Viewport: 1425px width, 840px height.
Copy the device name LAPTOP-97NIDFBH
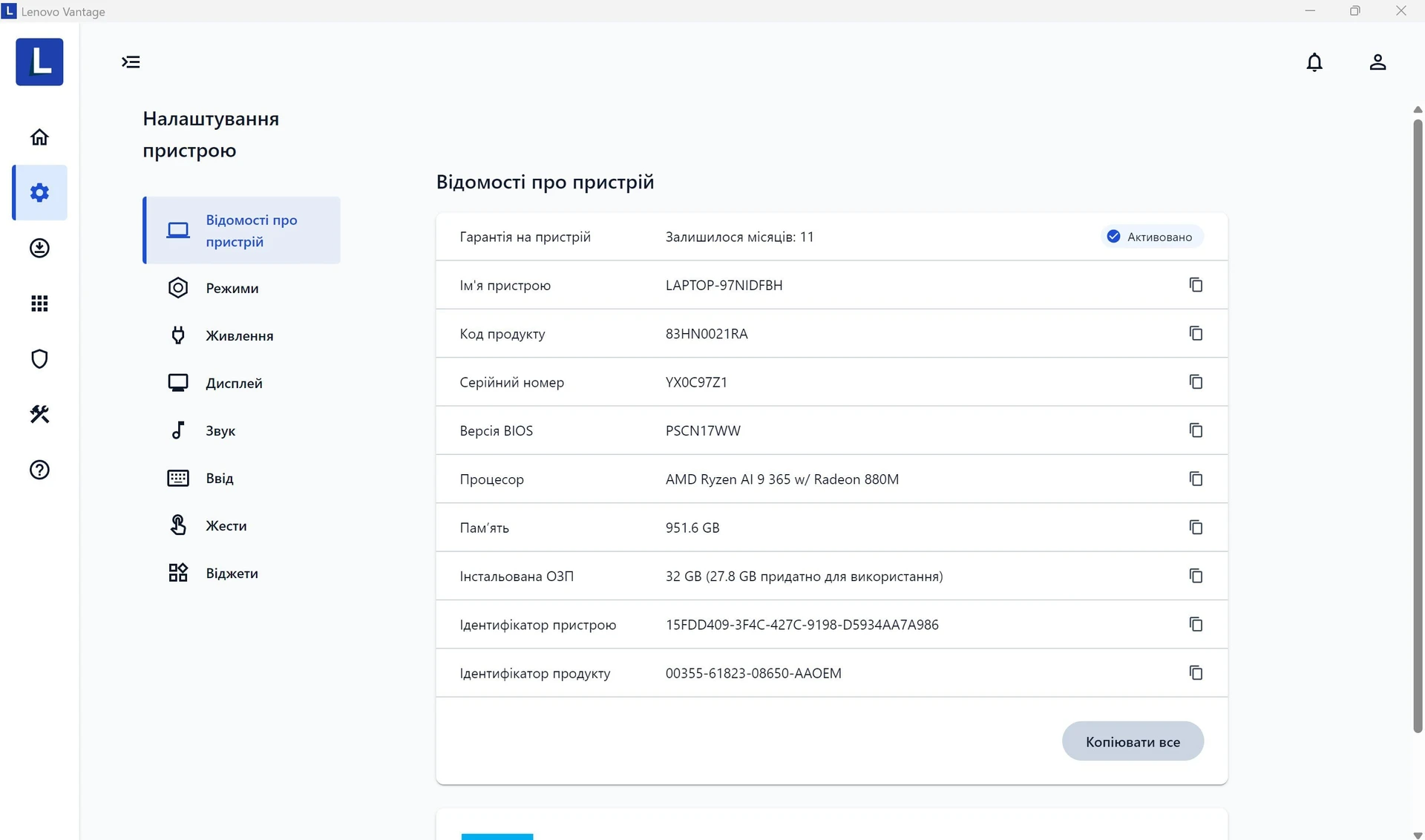tap(1196, 285)
